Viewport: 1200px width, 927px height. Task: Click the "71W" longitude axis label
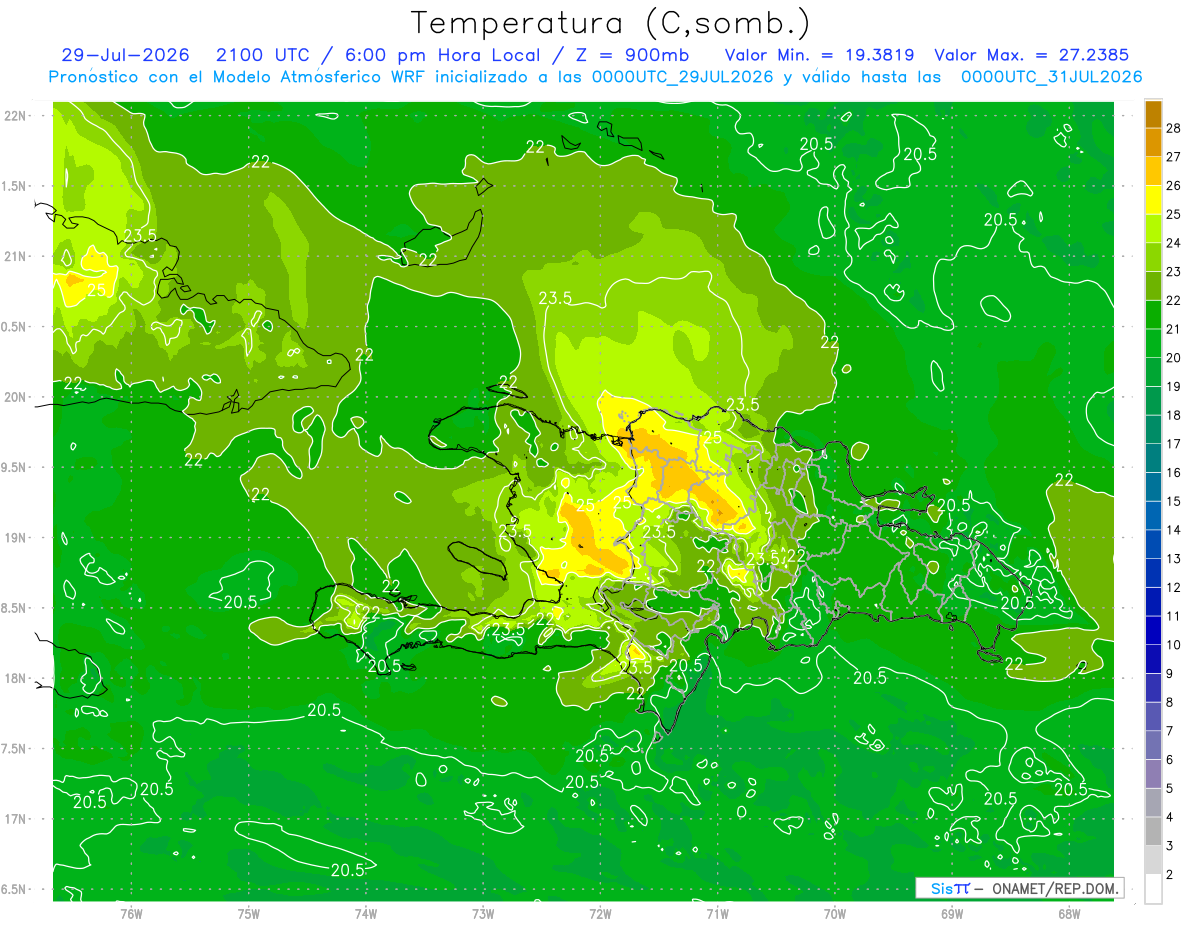pos(717,913)
